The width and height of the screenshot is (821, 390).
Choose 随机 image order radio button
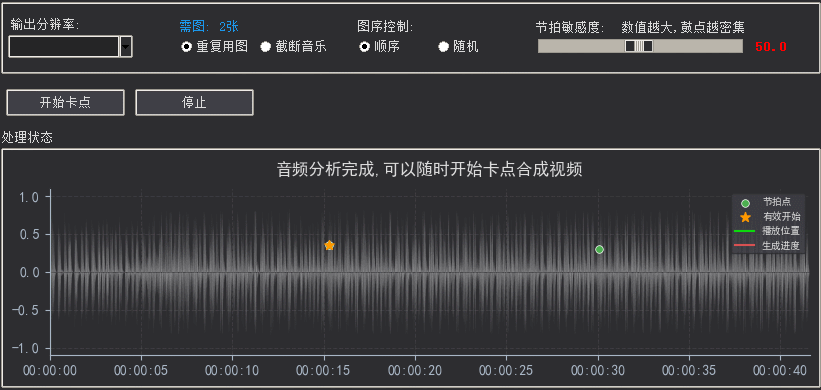[x=458, y=47]
